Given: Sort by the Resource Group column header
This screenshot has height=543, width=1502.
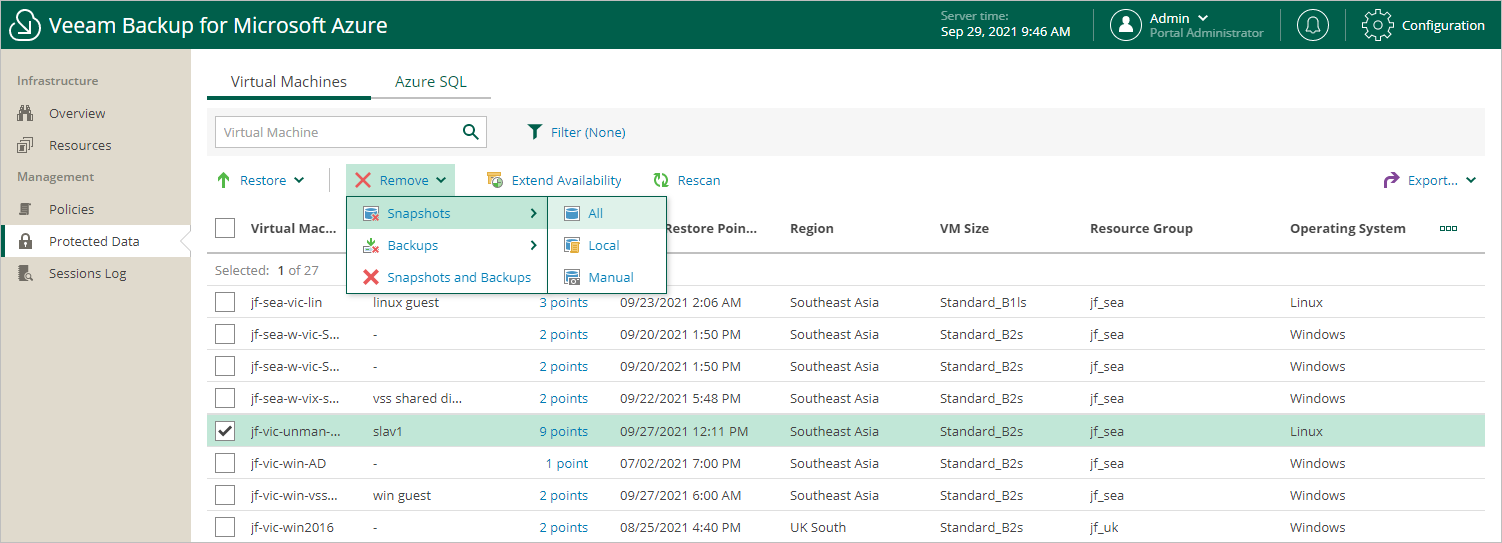Looking at the screenshot, I should [x=1141, y=229].
